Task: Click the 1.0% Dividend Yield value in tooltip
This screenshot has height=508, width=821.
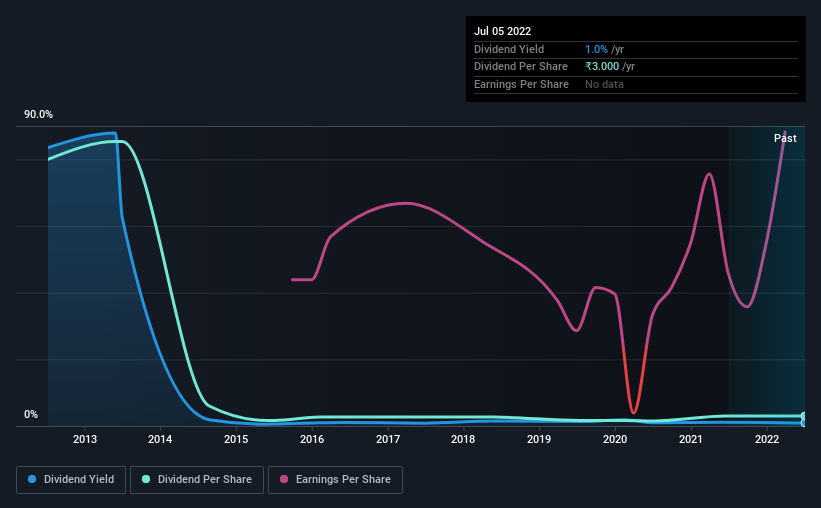Action: 596,49
